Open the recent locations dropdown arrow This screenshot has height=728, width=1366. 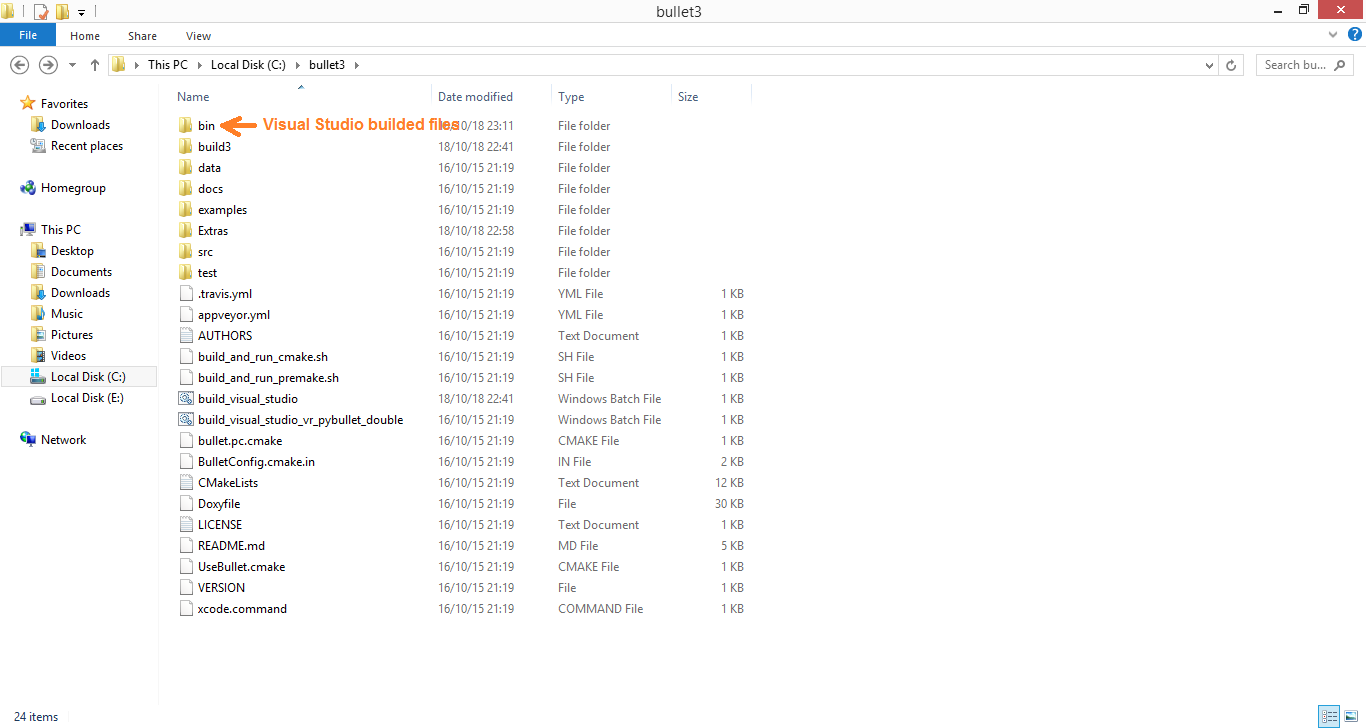pyautogui.click(x=72, y=65)
